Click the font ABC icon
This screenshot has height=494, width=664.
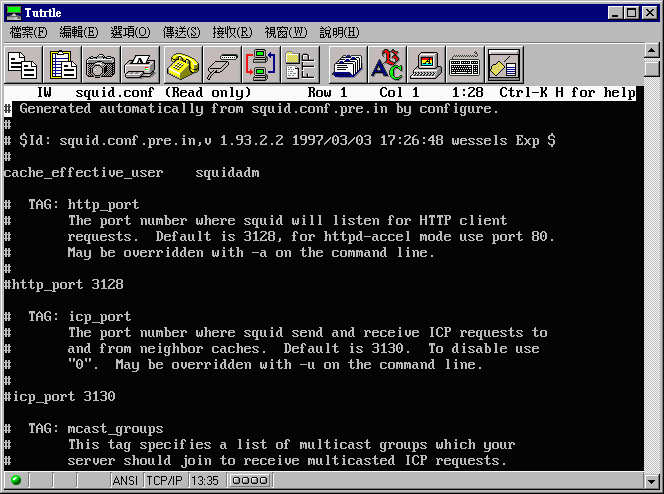tap(387, 65)
